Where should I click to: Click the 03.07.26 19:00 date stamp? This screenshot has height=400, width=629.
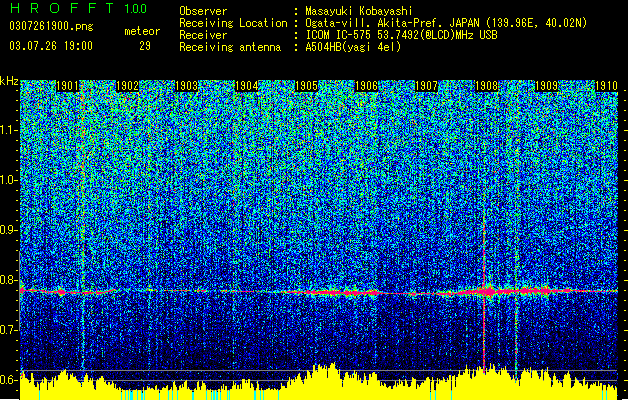pyautogui.click(x=51, y=46)
